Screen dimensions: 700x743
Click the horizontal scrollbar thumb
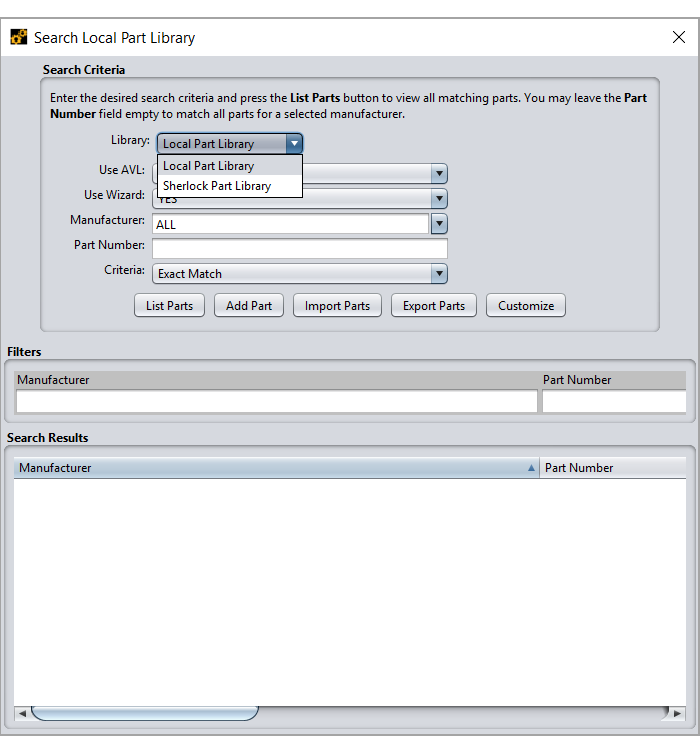[145, 713]
